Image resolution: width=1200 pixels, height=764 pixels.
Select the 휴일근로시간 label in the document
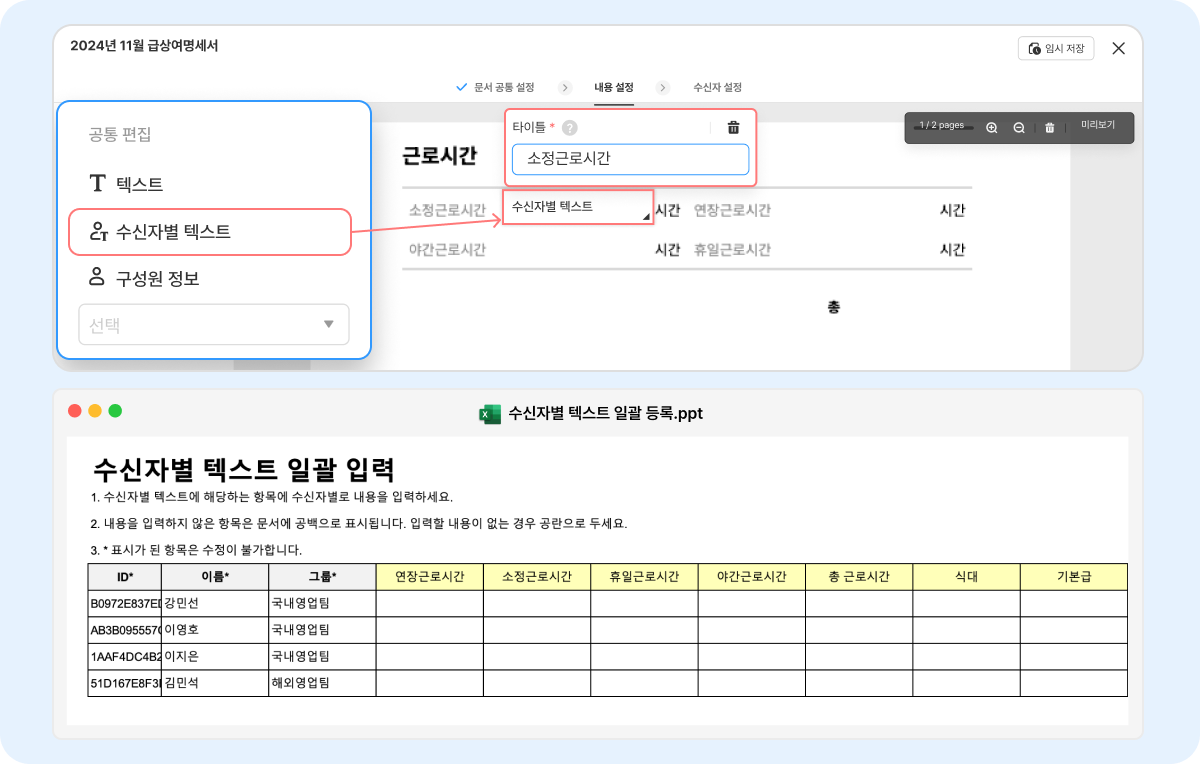(732, 250)
